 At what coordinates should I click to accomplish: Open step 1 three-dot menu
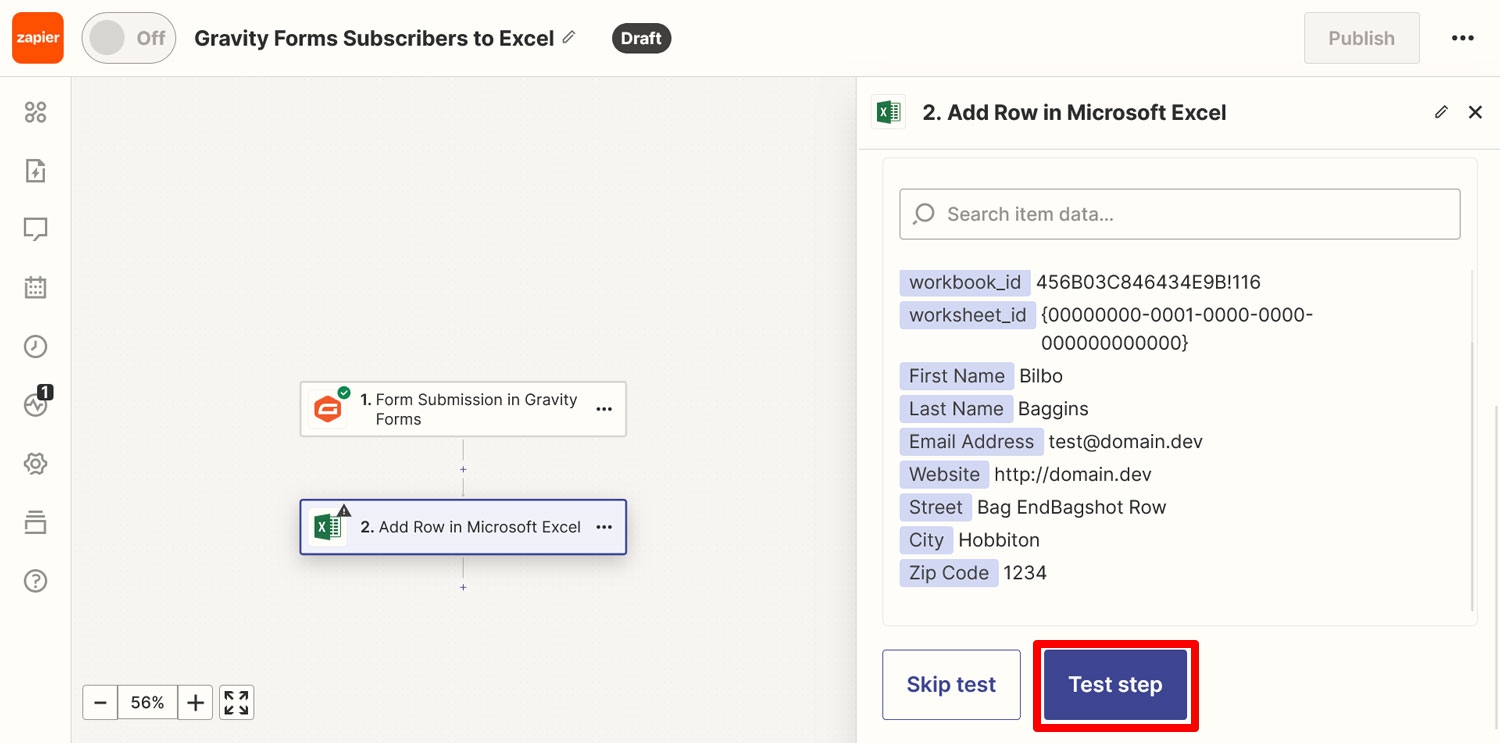pos(604,409)
